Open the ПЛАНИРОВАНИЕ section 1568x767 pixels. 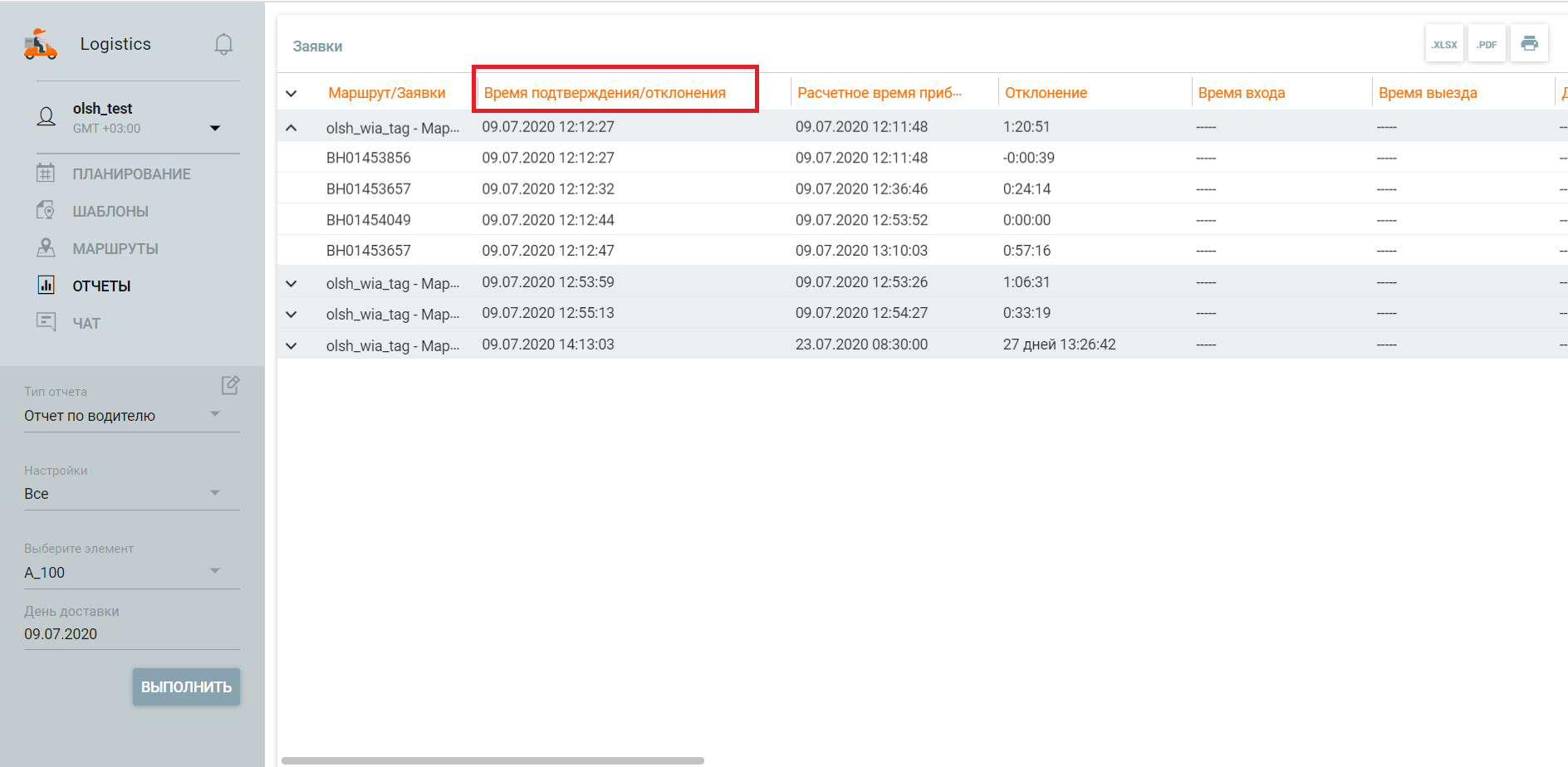point(131,174)
